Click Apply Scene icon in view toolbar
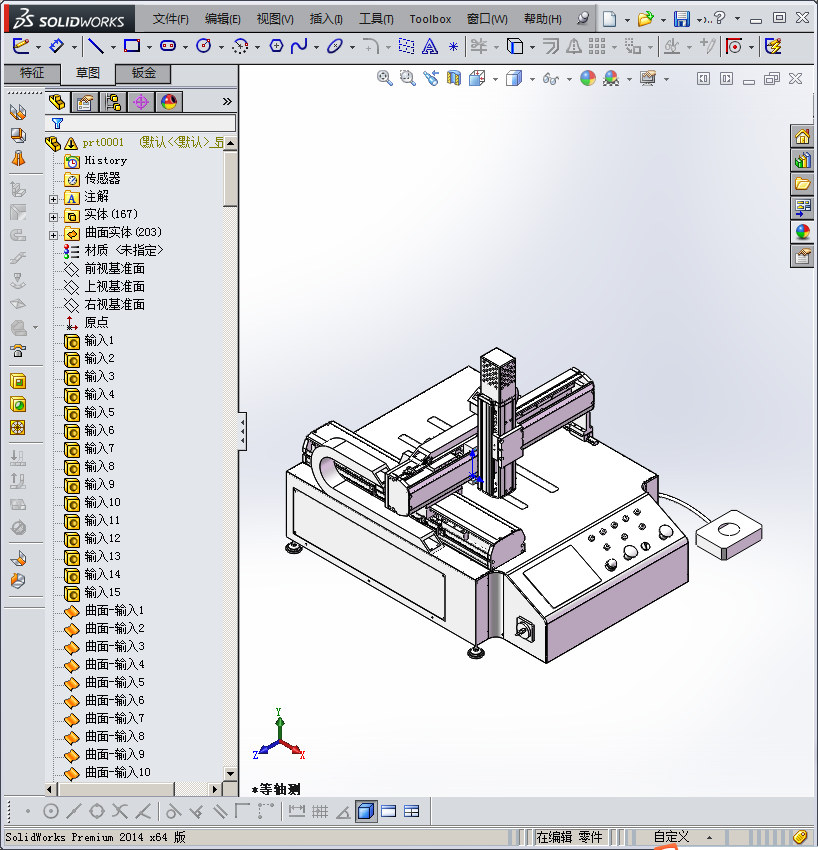 pos(611,79)
